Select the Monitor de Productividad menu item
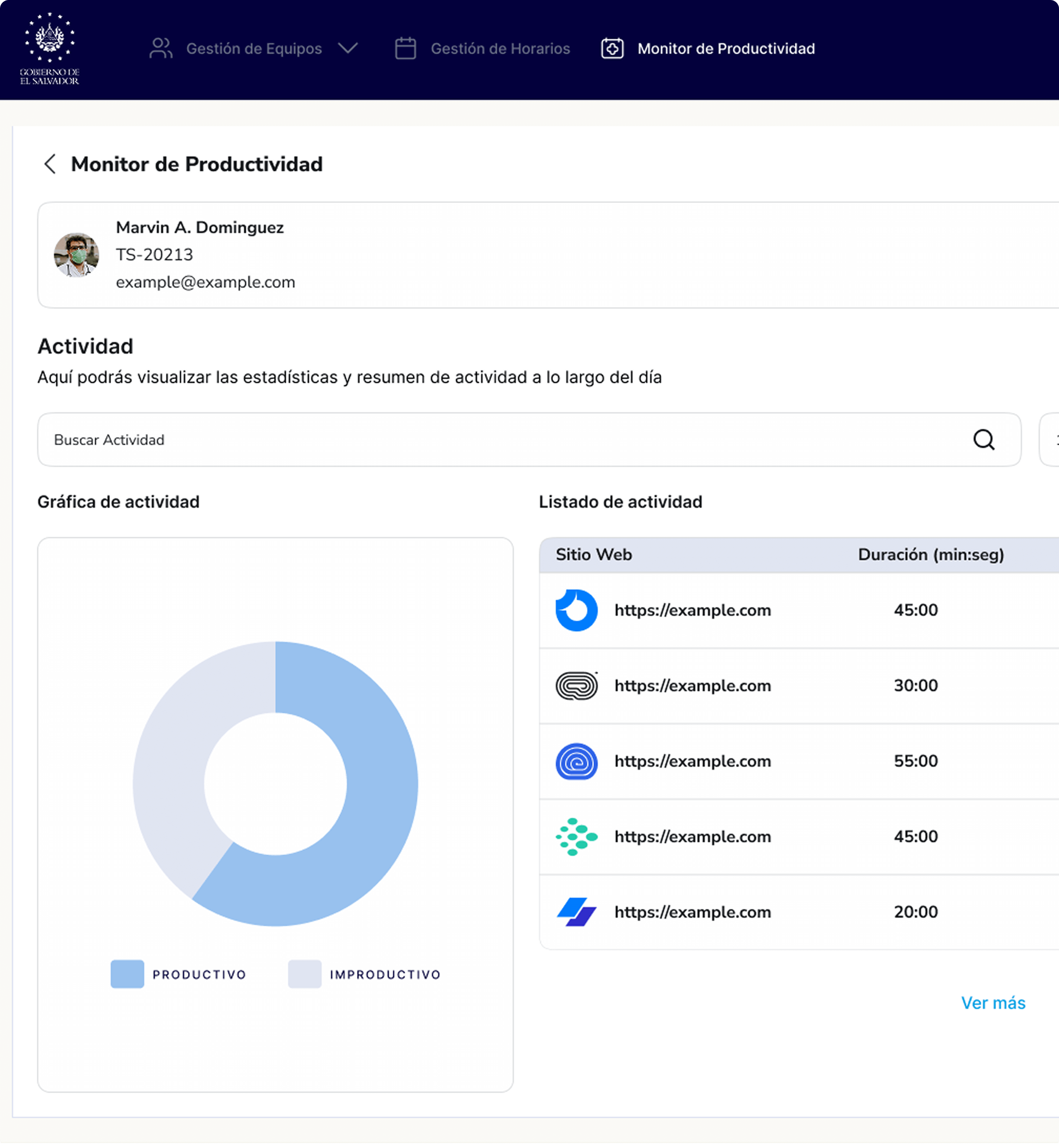 point(726,49)
